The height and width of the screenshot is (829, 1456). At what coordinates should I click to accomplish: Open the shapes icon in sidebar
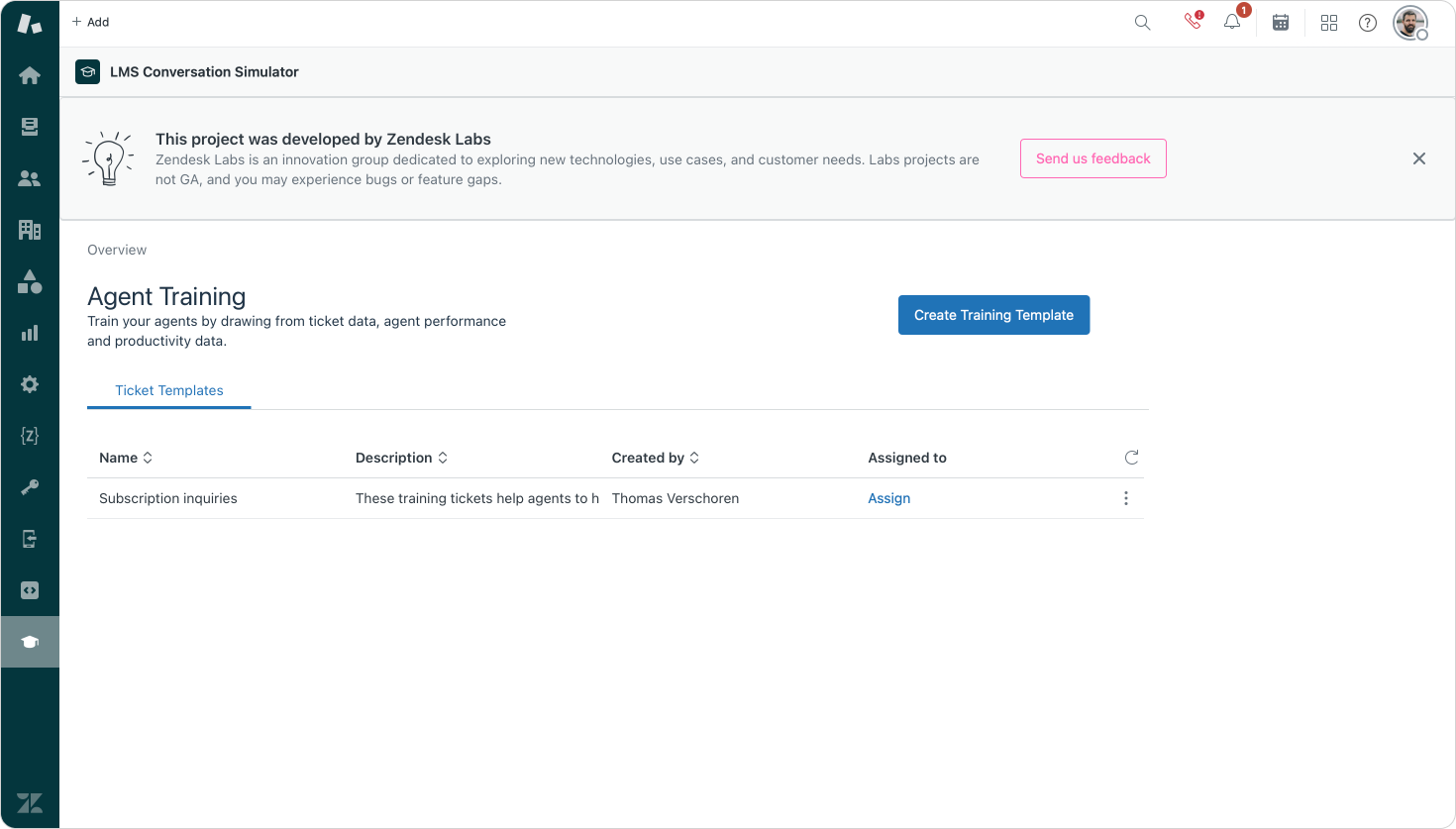click(30, 281)
